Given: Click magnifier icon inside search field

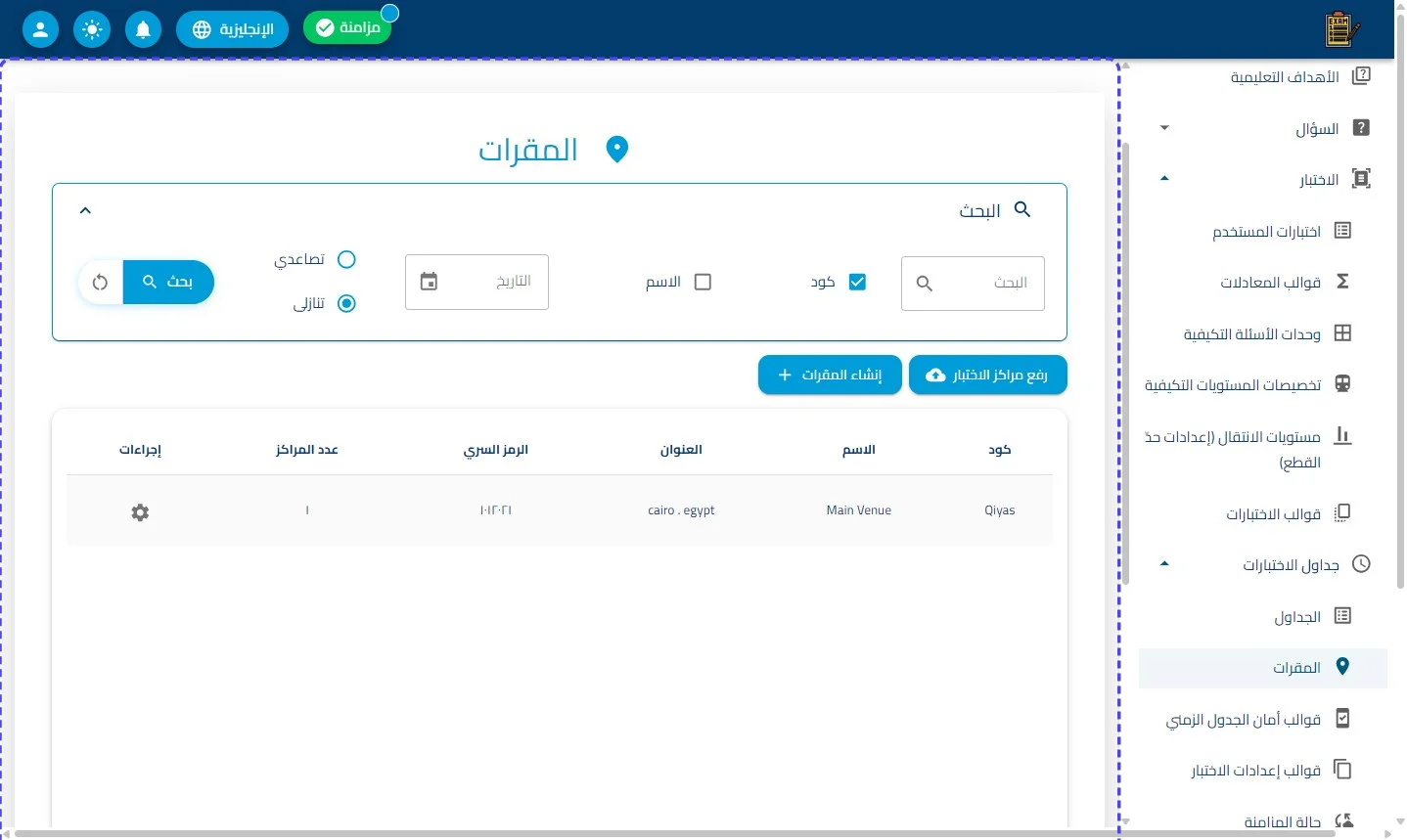Looking at the screenshot, I should [x=924, y=284].
